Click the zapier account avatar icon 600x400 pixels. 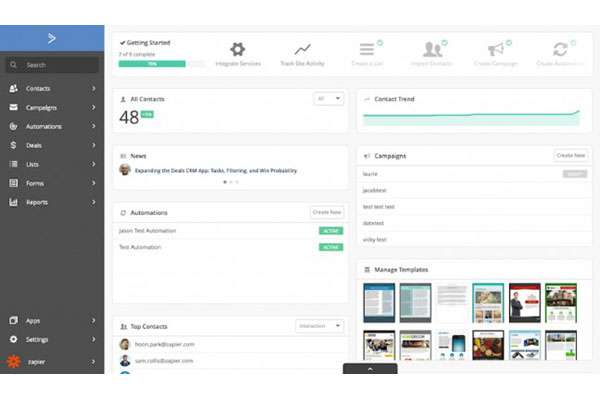coord(13,361)
